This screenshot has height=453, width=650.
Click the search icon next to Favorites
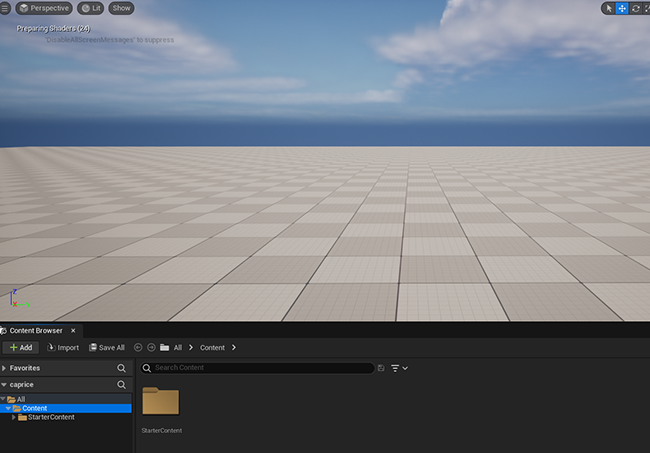[x=122, y=368]
